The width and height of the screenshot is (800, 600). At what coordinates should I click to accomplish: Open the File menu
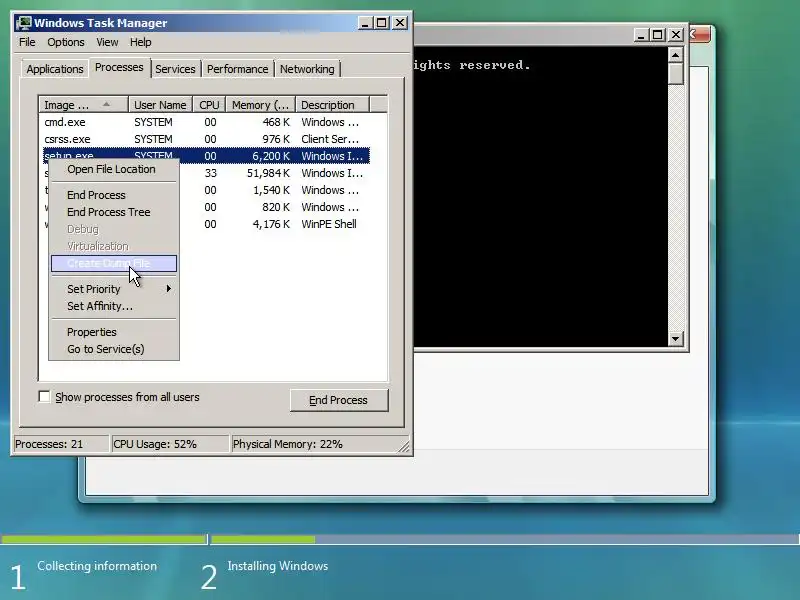(x=27, y=42)
